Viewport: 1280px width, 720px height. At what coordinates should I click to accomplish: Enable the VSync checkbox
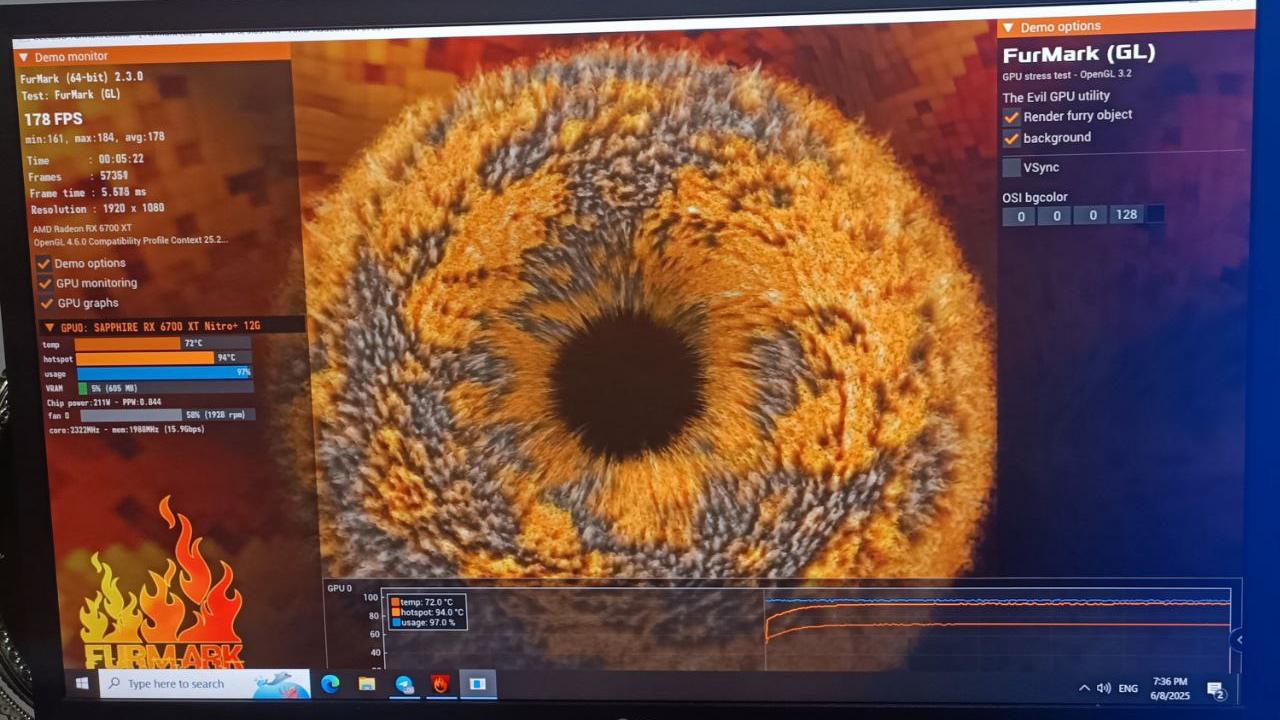point(1012,167)
